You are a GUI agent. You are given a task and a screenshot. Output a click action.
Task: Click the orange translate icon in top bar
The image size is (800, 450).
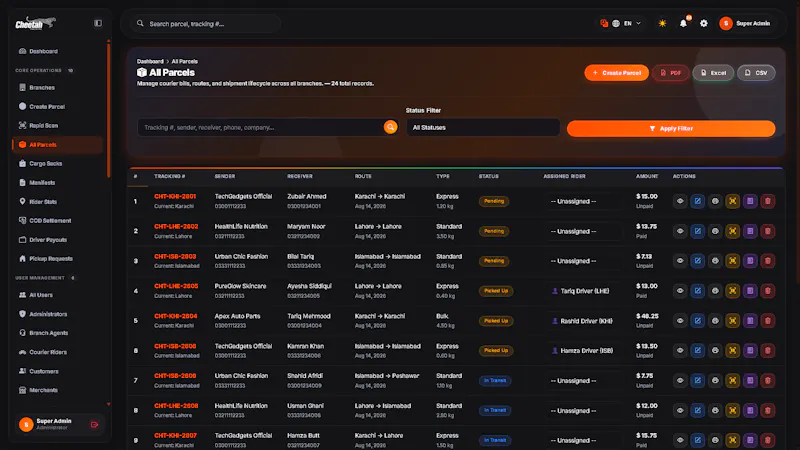[604, 23]
